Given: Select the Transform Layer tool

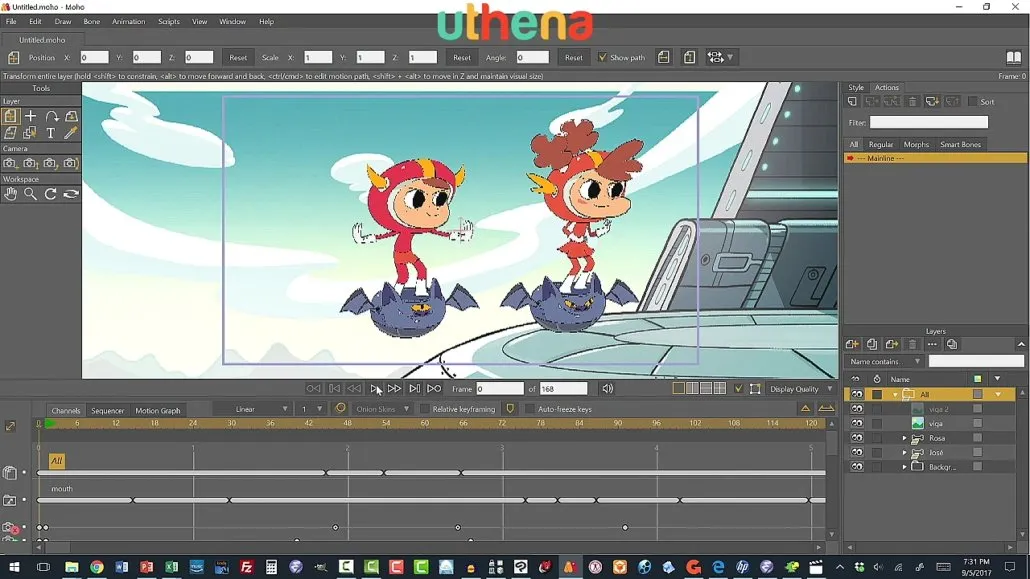Looking at the screenshot, I should pos(11,116).
